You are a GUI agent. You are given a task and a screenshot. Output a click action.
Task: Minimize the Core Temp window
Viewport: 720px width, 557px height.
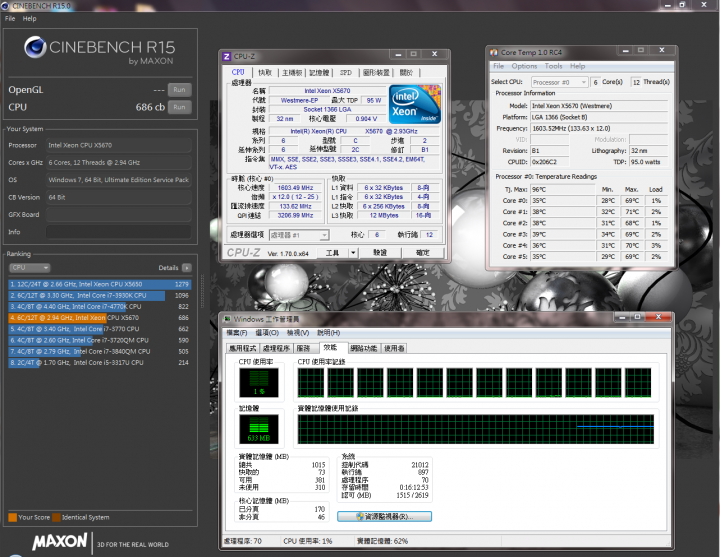tap(625, 51)
